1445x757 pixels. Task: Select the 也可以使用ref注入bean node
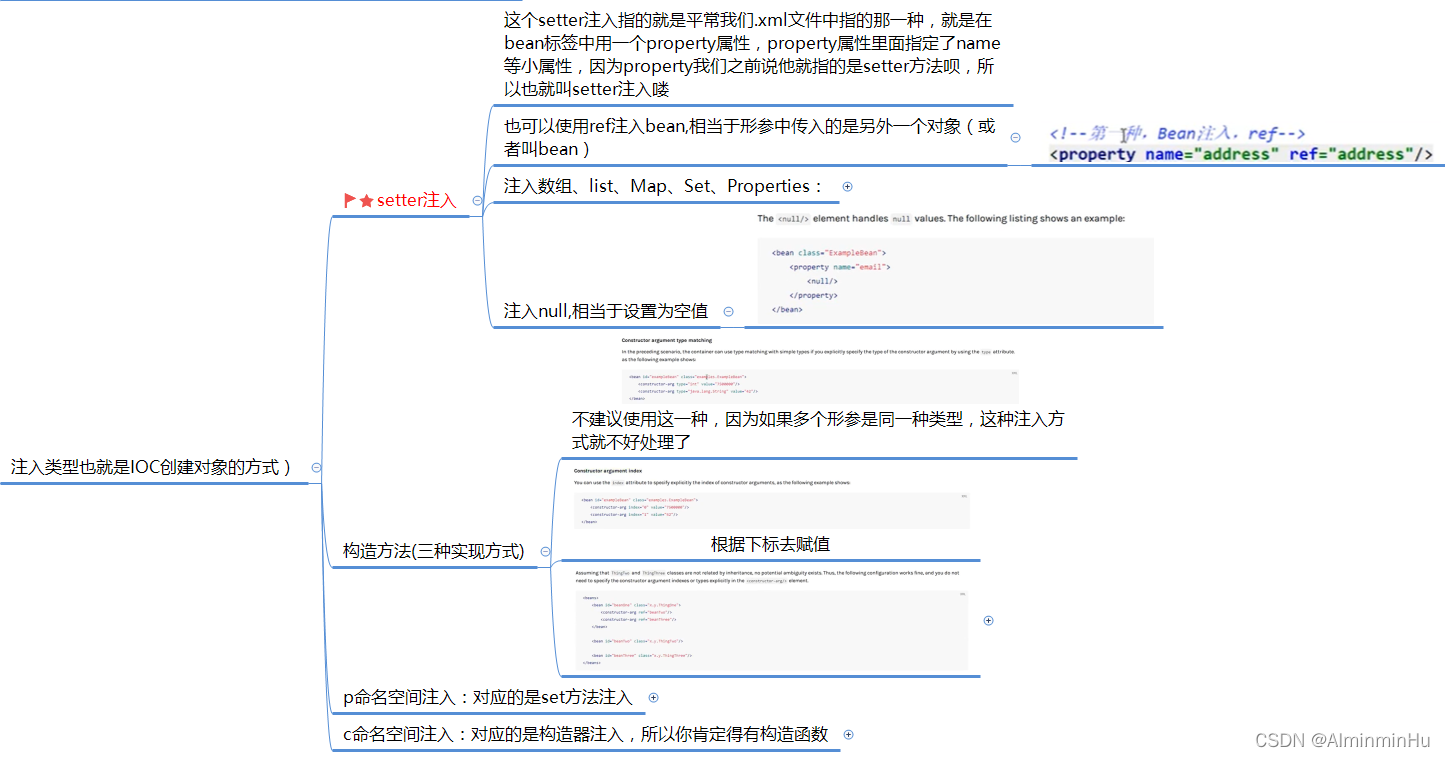(x=750, y=138)
